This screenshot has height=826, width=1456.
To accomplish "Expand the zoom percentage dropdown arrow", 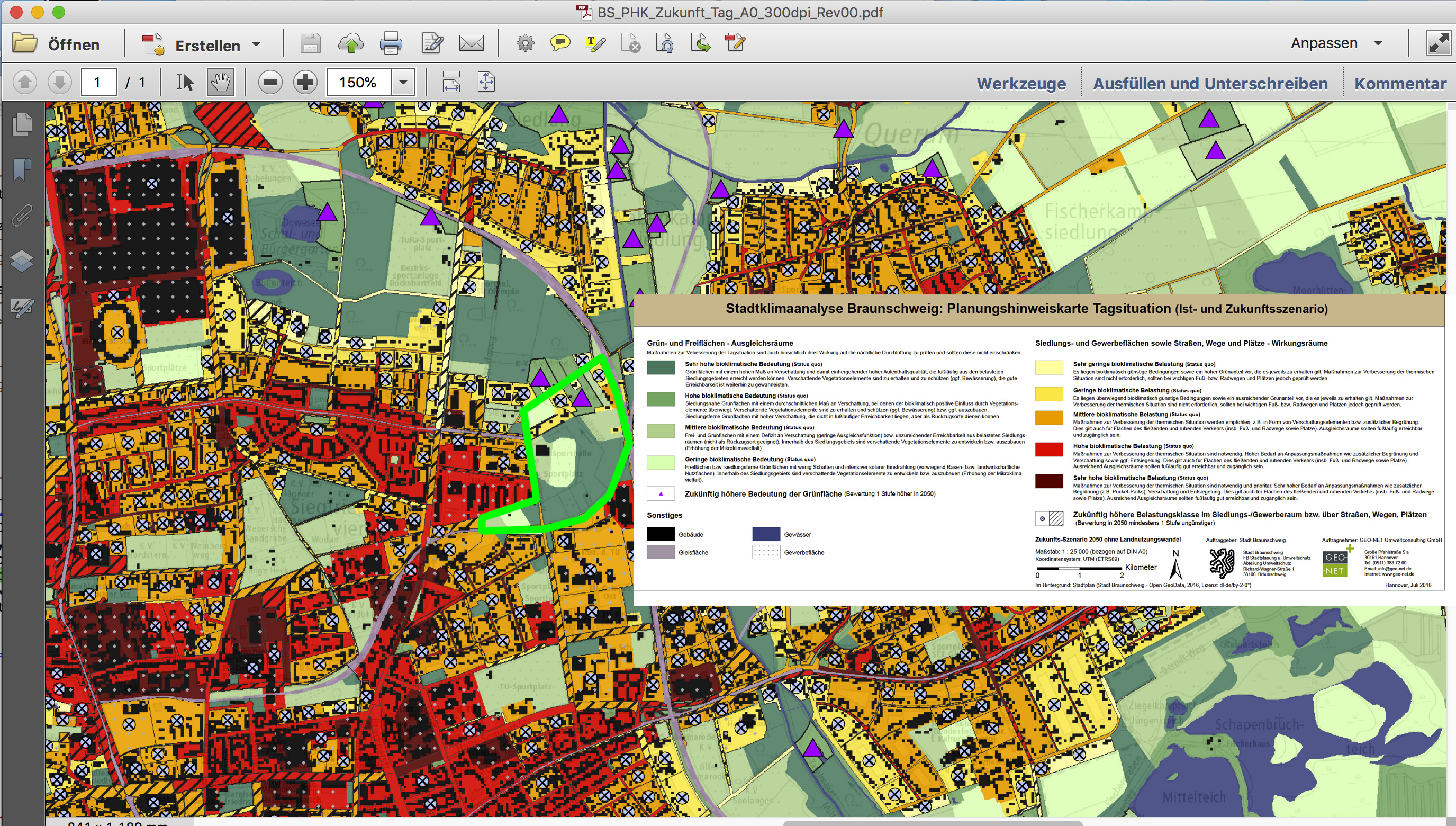I will 403,83.
